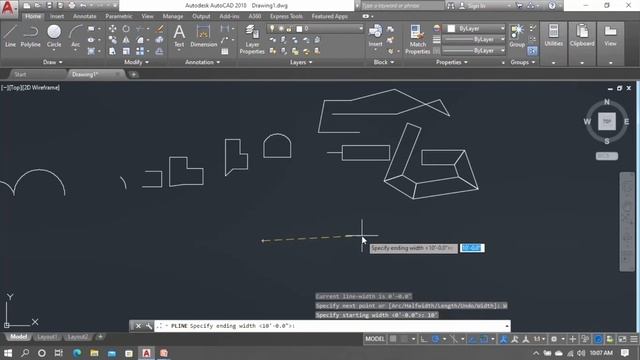Open the Utilities panel
Viewport: 640px width, 360px height.
pyautogui.click(x=553, y=43)
